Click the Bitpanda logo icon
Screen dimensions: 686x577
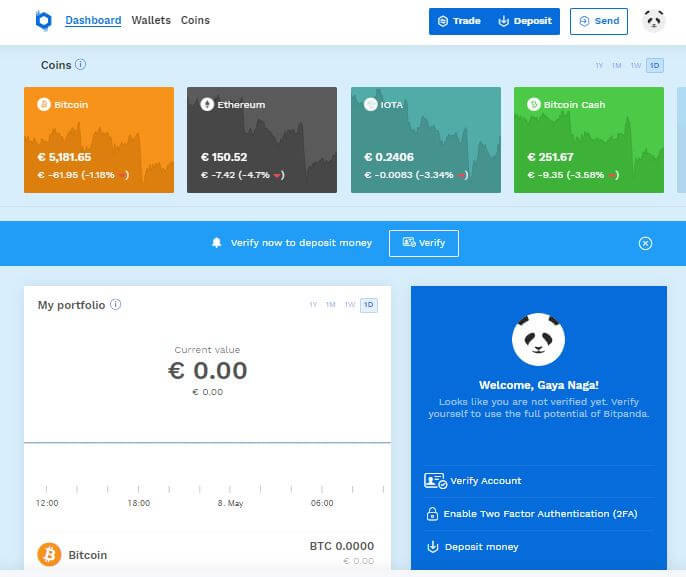(43, 20)
